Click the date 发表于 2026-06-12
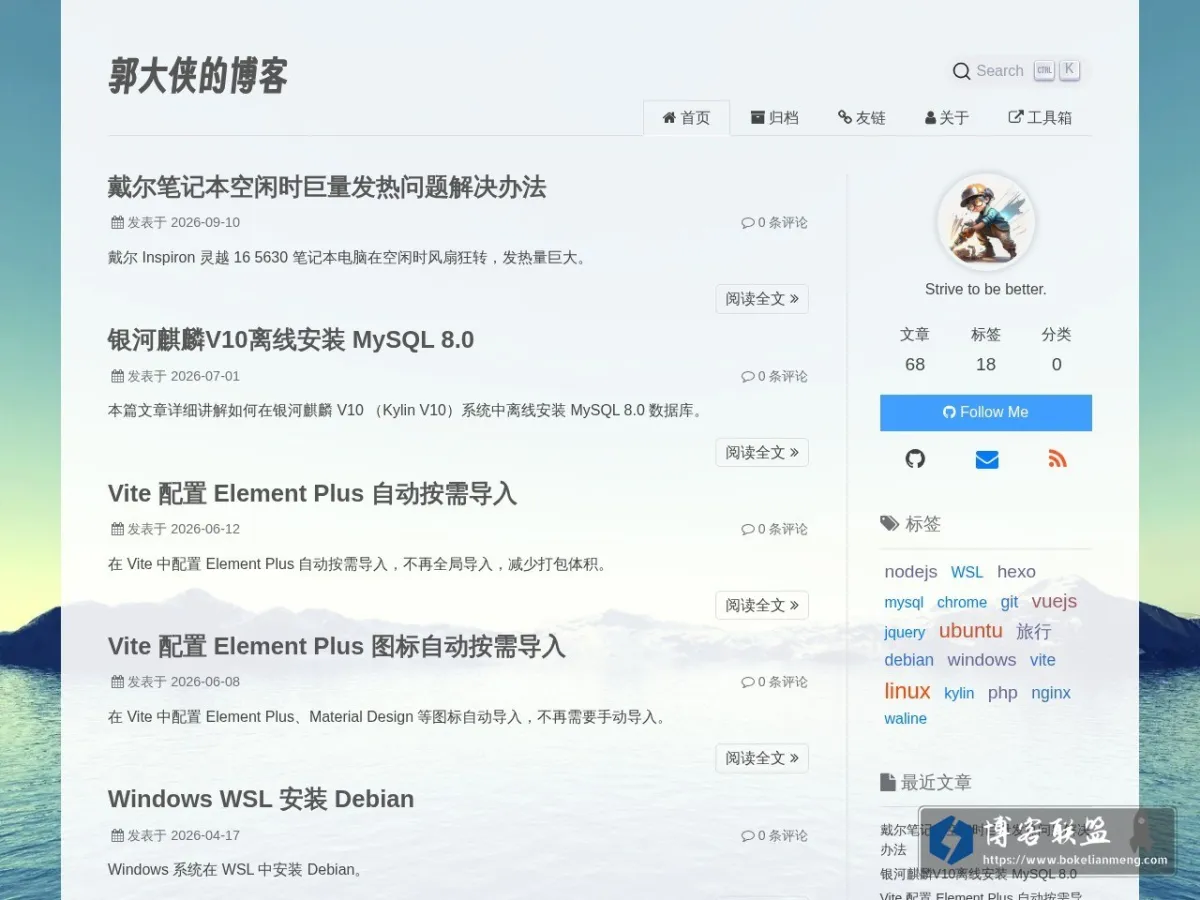Viewport: 1200px width, 900px height. point(175,529)
